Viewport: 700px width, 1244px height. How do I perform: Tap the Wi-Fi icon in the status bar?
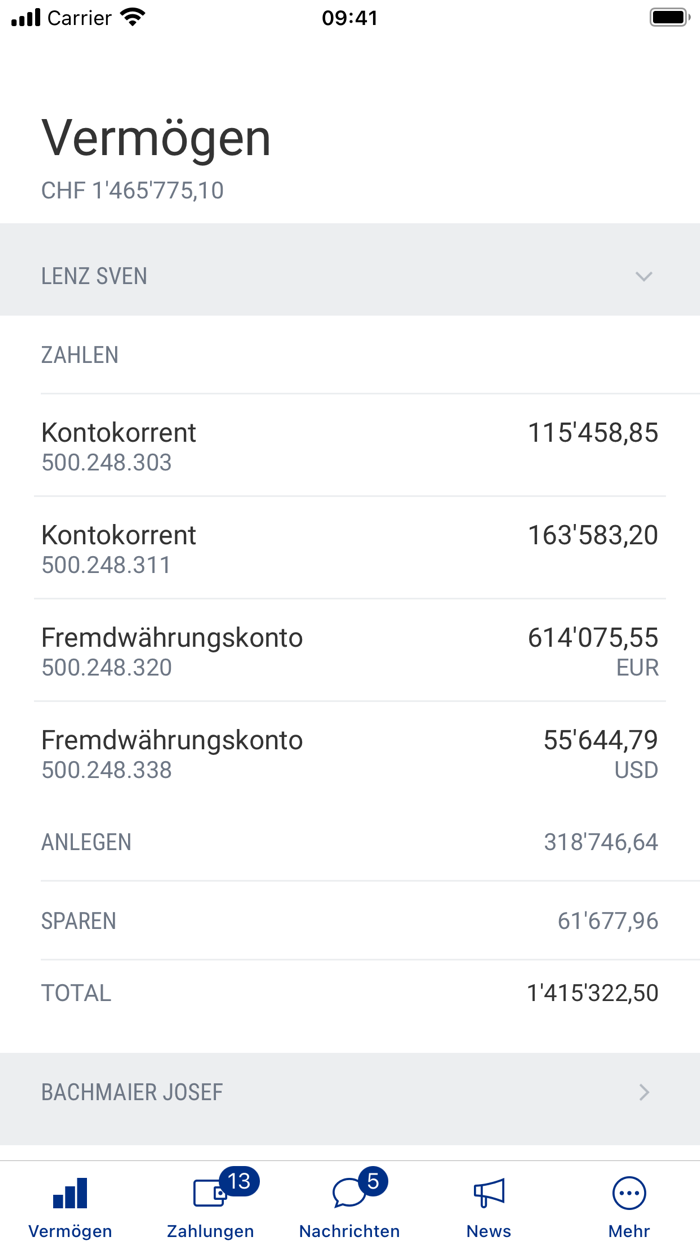coord(135,16)
